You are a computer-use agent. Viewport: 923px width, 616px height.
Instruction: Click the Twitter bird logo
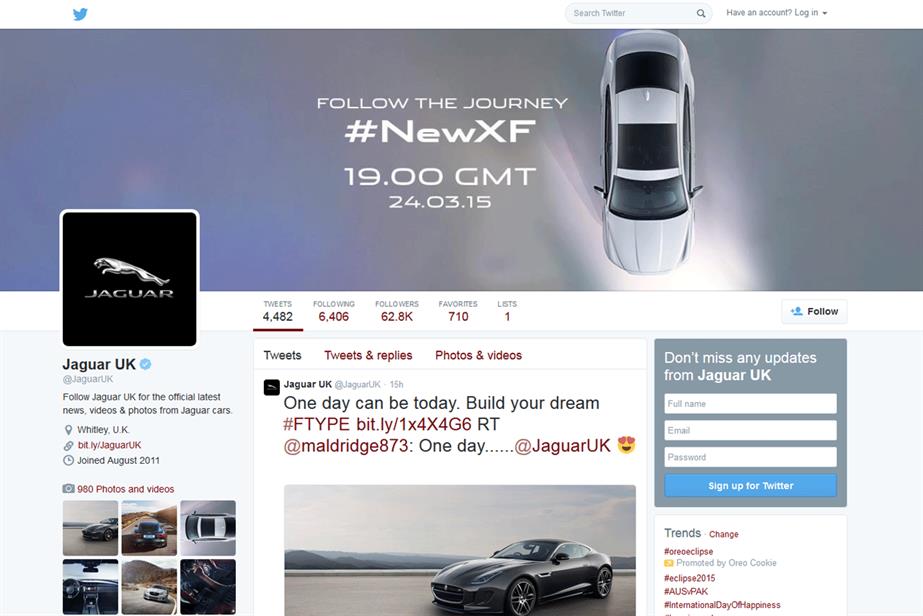pyautogui.click(x=81, y=14)
